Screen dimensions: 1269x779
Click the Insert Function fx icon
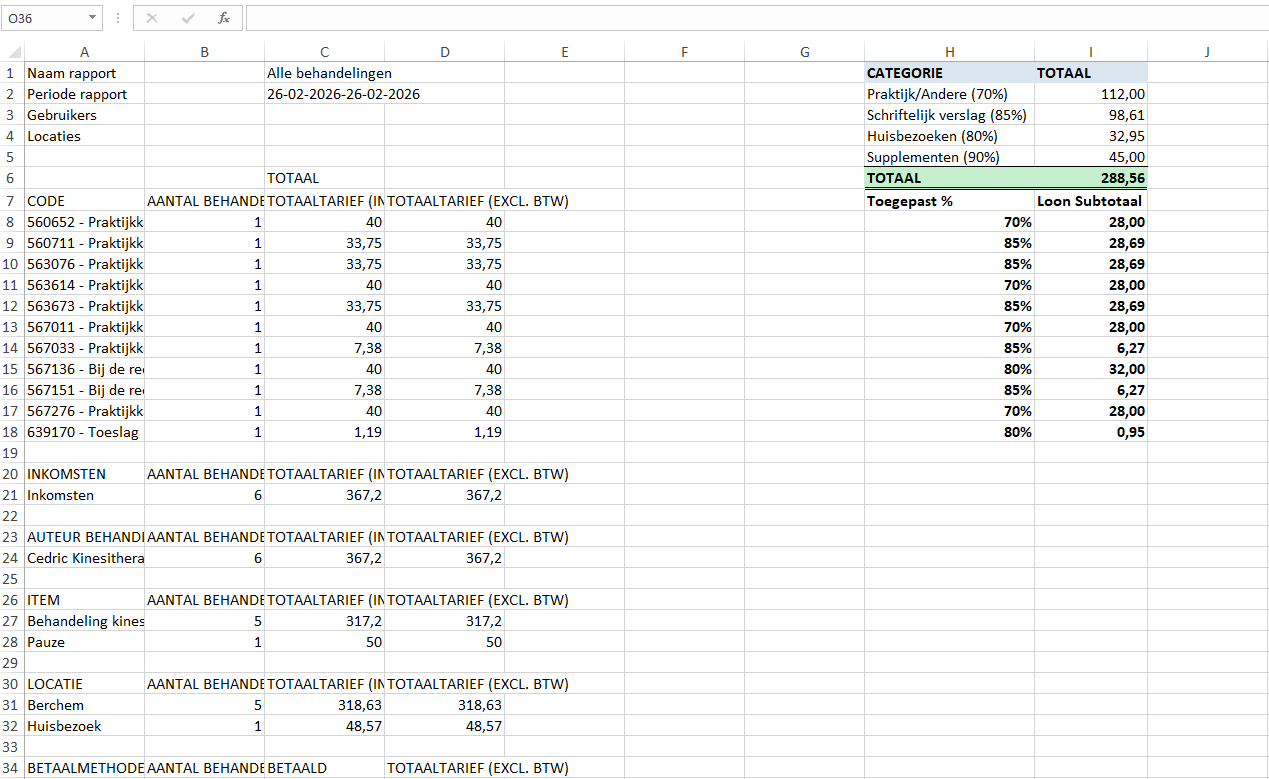tap(224, 18)
